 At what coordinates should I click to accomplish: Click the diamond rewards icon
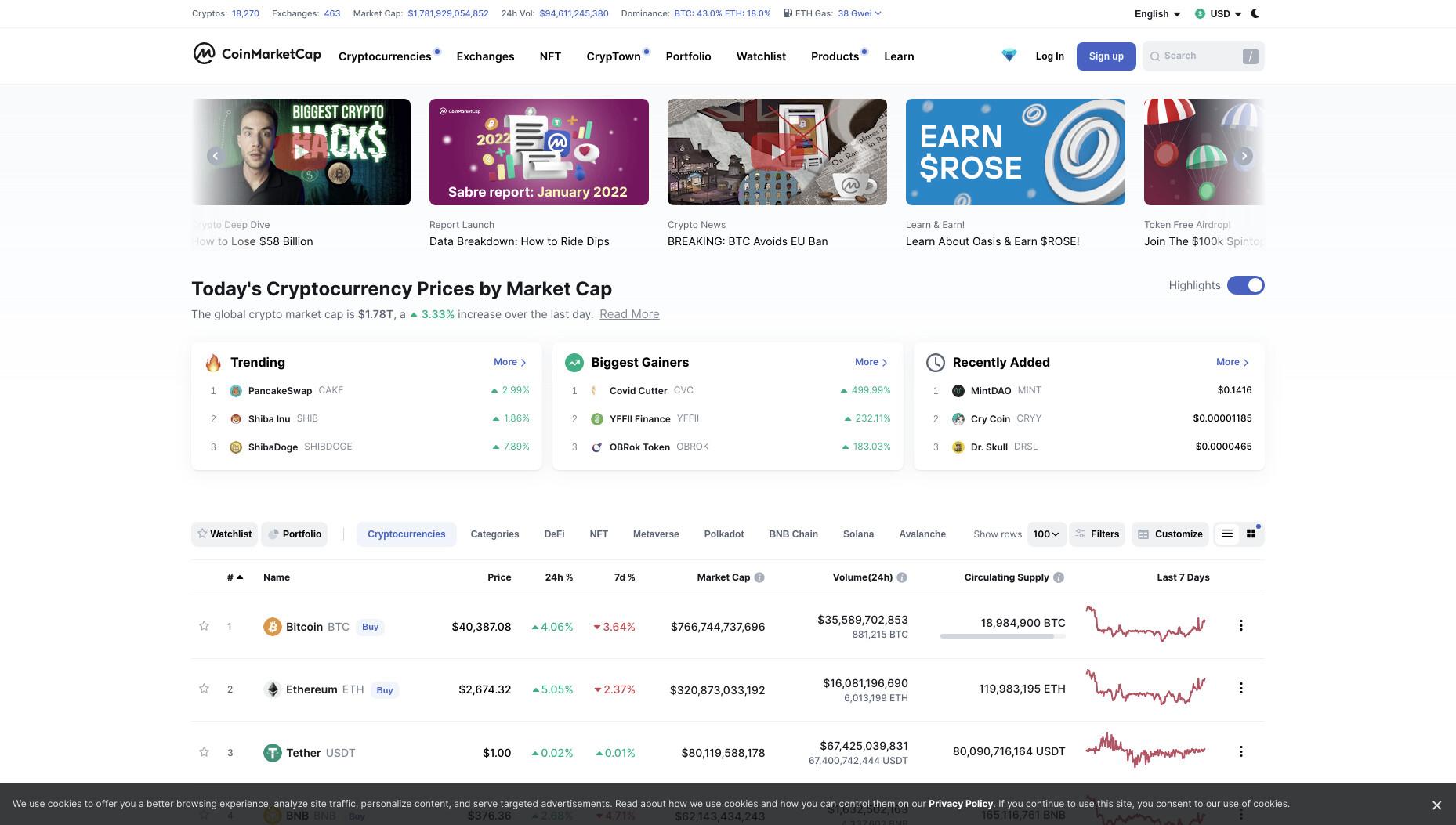point(1009,56)
